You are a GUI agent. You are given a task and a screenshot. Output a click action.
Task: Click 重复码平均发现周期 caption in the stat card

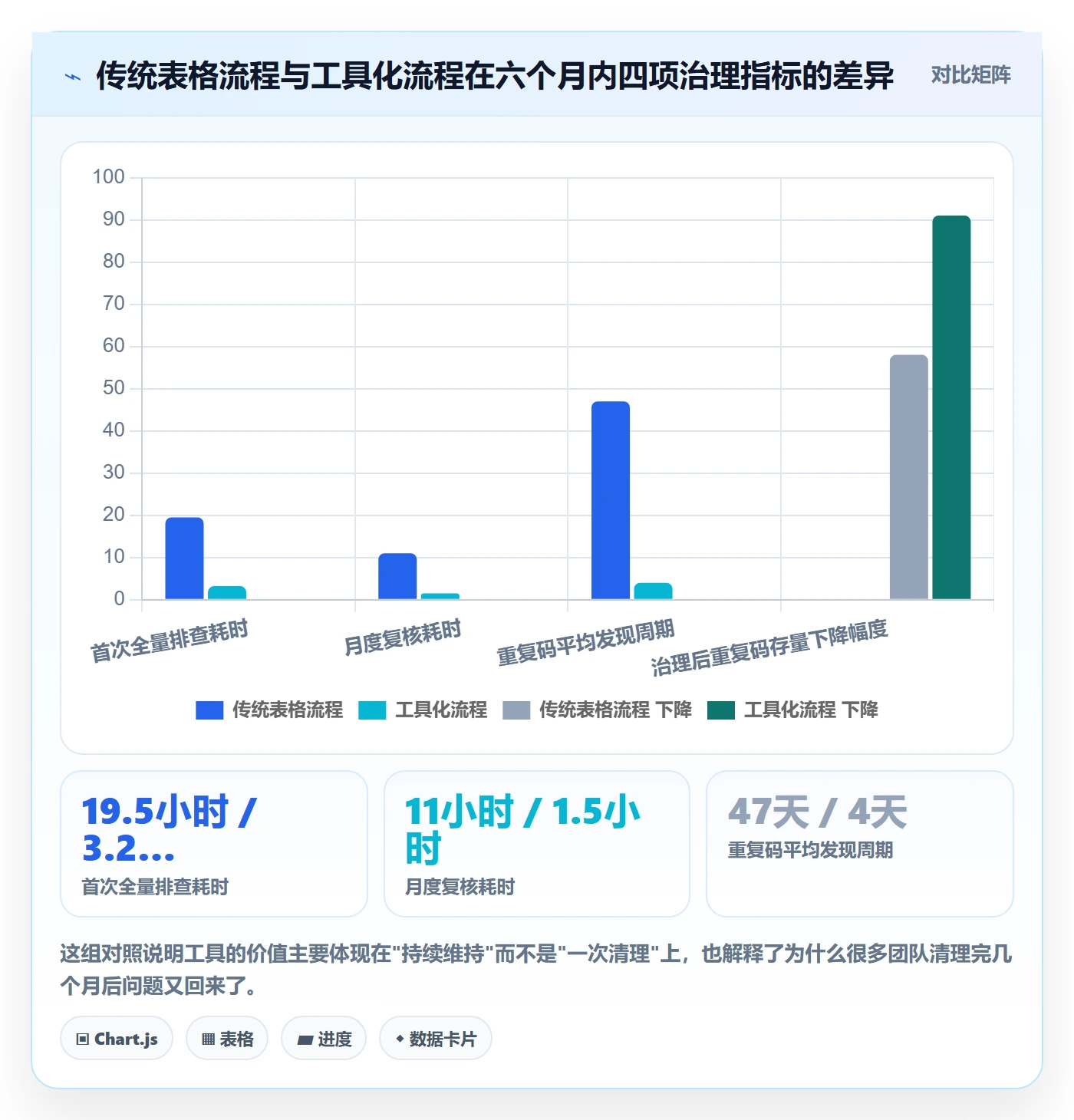pos(811,850)
